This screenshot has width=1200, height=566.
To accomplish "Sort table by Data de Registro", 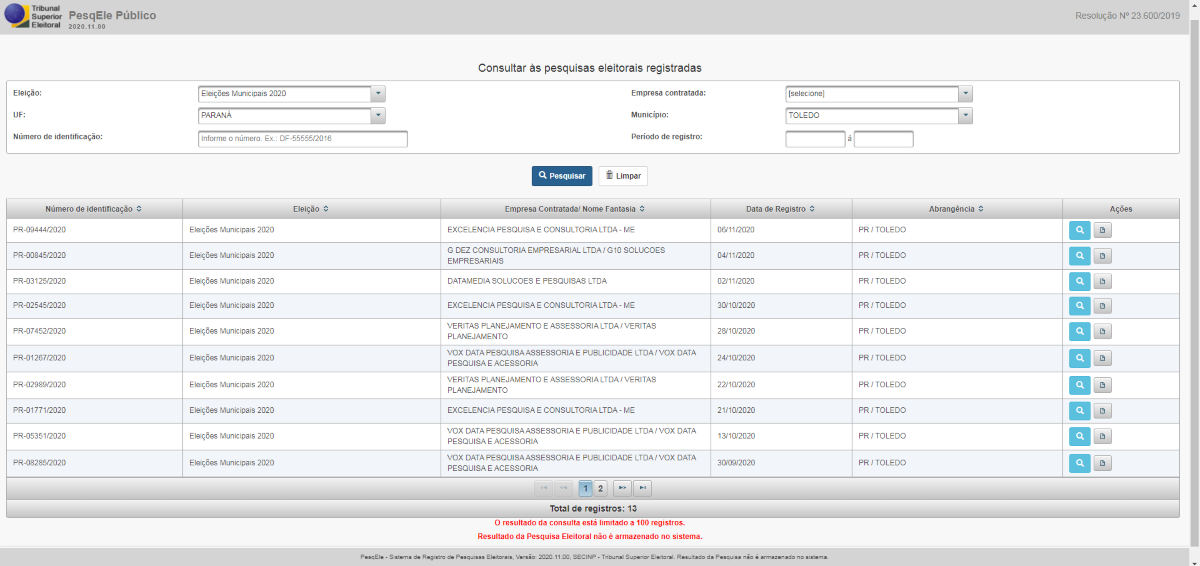I will (x=780, y=209).
